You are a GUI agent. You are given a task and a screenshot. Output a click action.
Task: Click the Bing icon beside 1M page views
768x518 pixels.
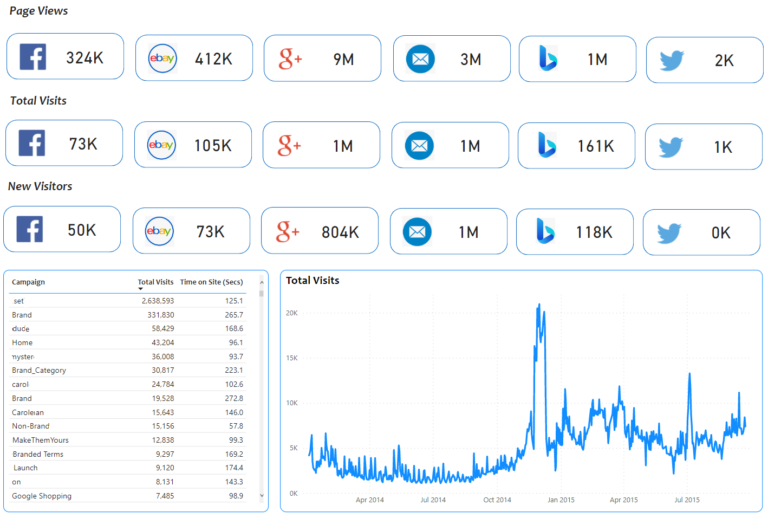[x=548, y=58]
